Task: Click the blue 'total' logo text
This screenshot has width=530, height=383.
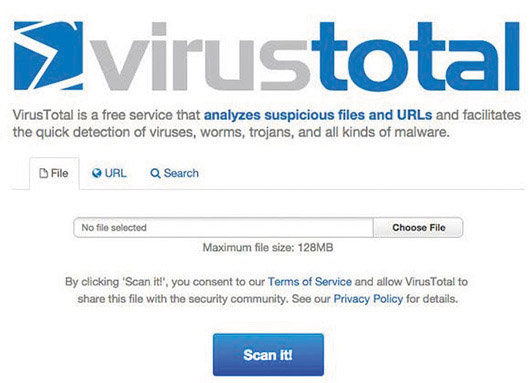Action: pos(416,56)
